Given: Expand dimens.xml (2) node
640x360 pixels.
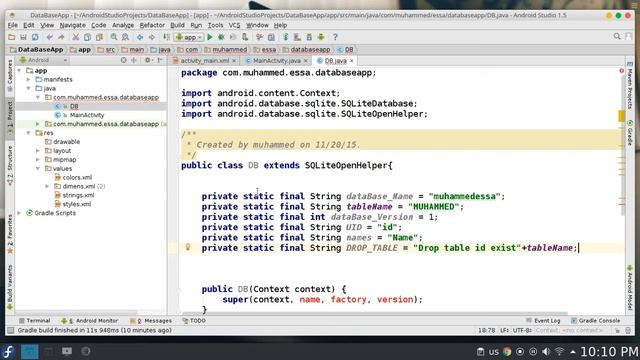Looking at the screenshot, I should tap(47, 186).
